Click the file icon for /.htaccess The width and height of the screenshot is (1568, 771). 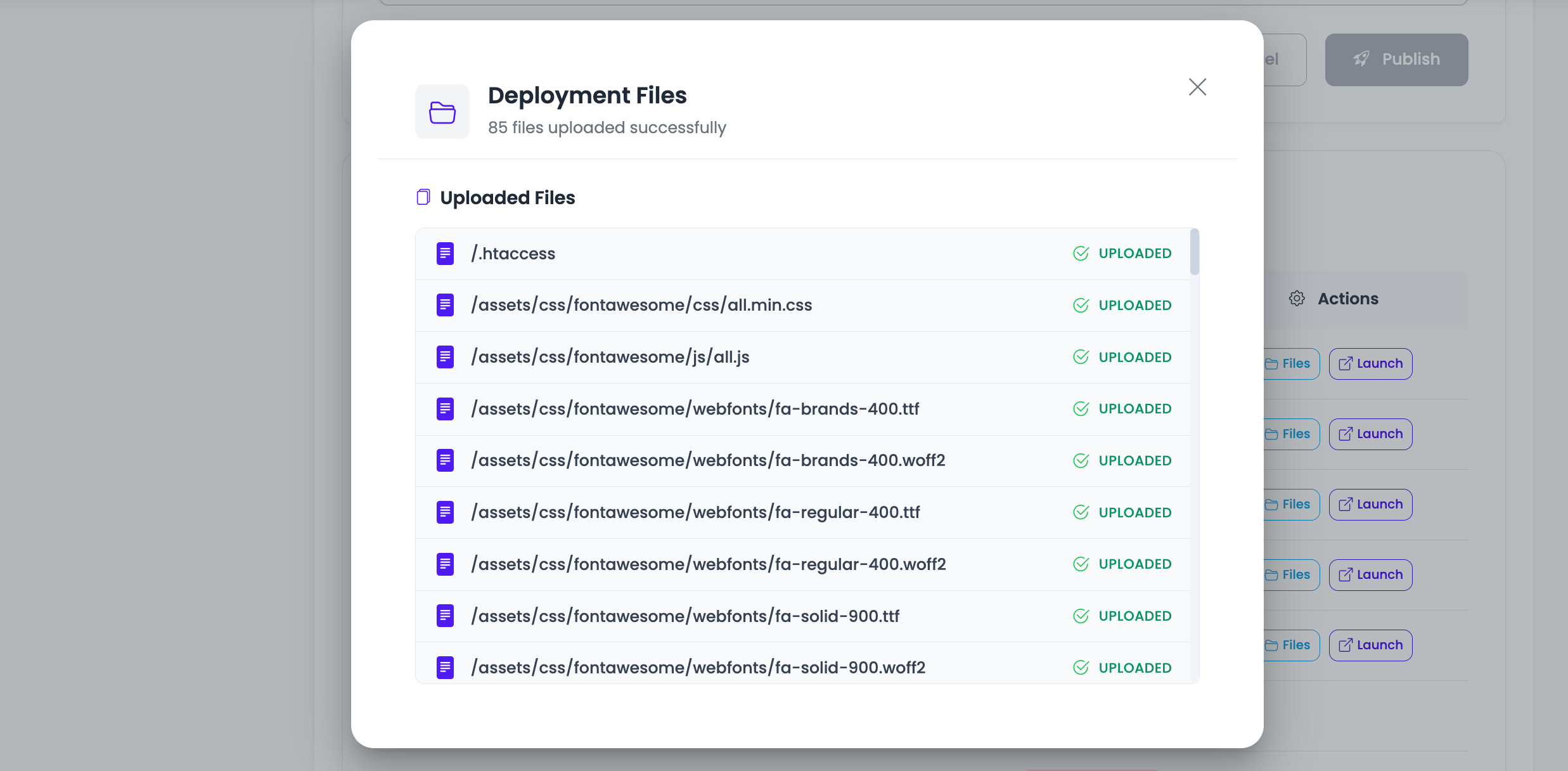pyautogui.click(x=445, y=254)
